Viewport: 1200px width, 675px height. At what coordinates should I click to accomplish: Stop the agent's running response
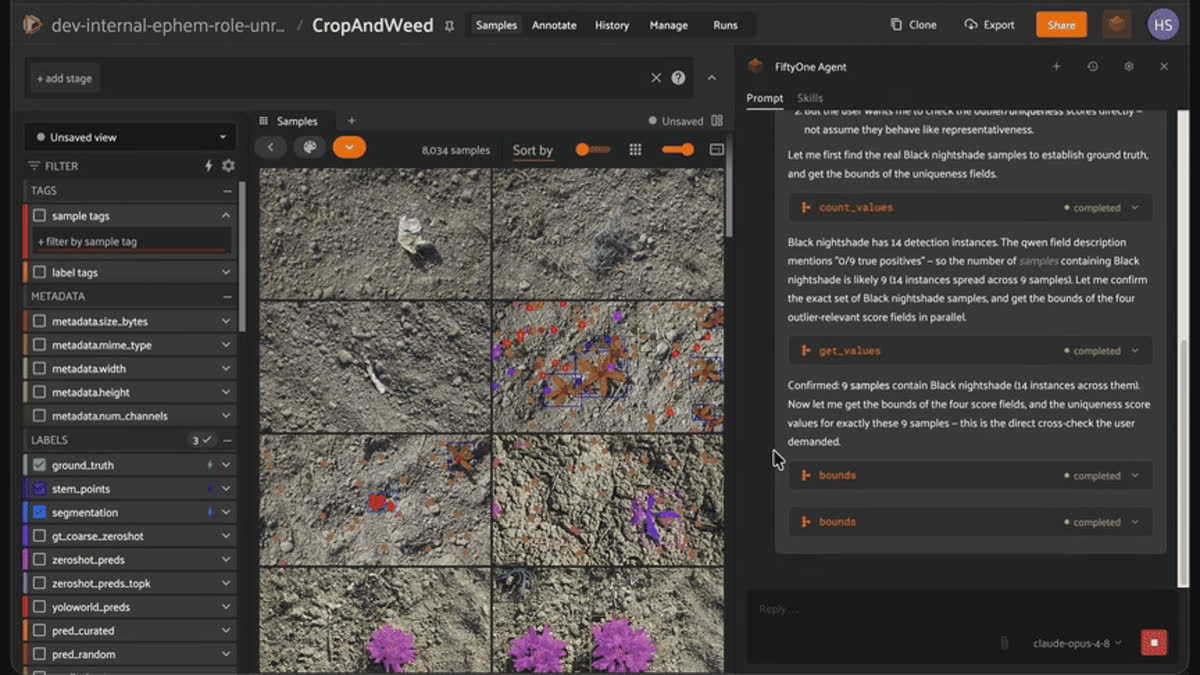click(1154, 643)
